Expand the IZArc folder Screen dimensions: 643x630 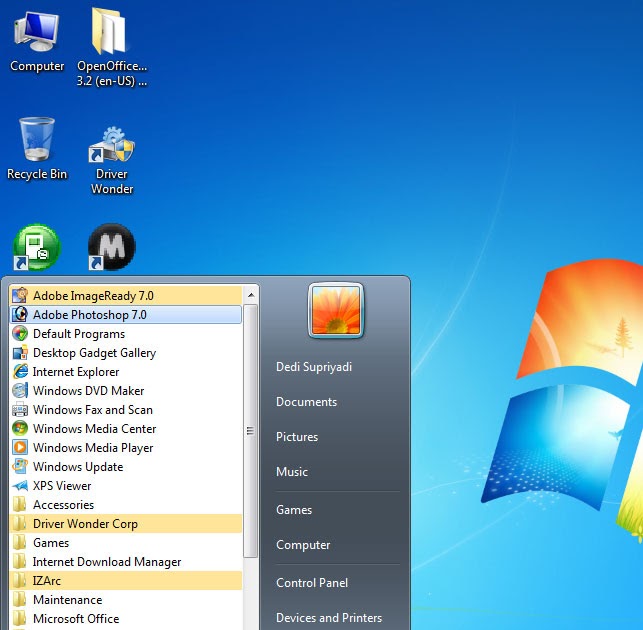click(125, 581)
